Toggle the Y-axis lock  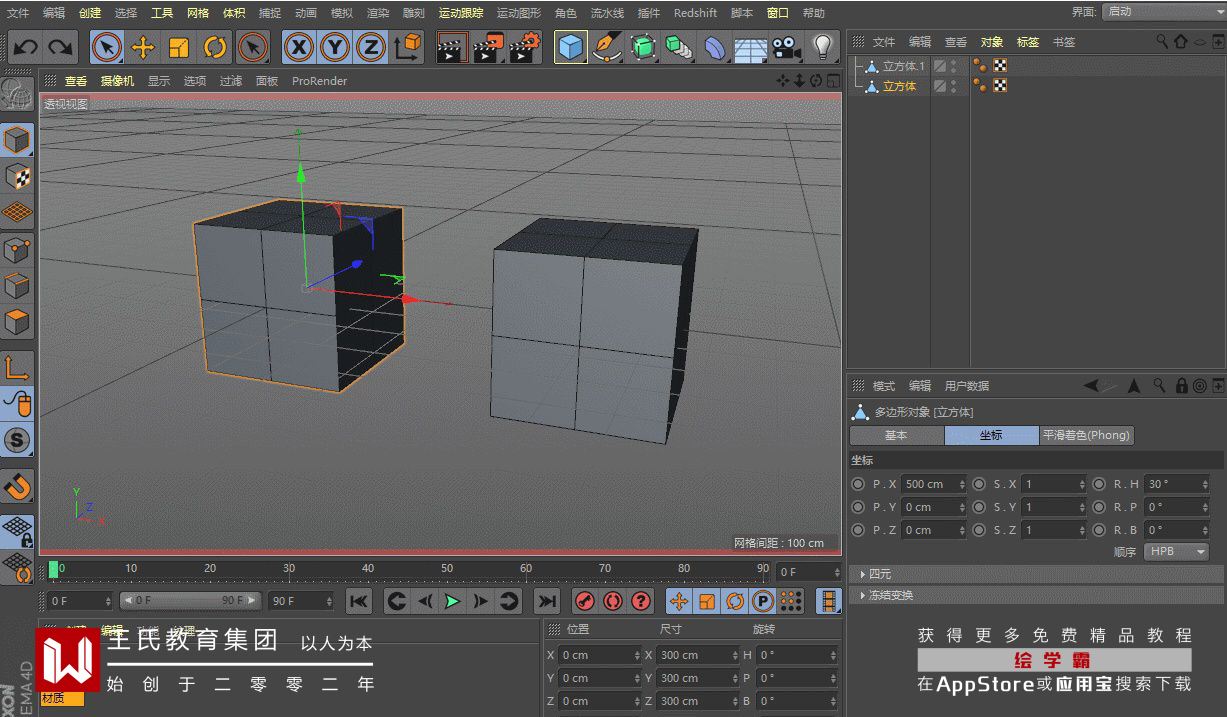(x=335, y=47)
